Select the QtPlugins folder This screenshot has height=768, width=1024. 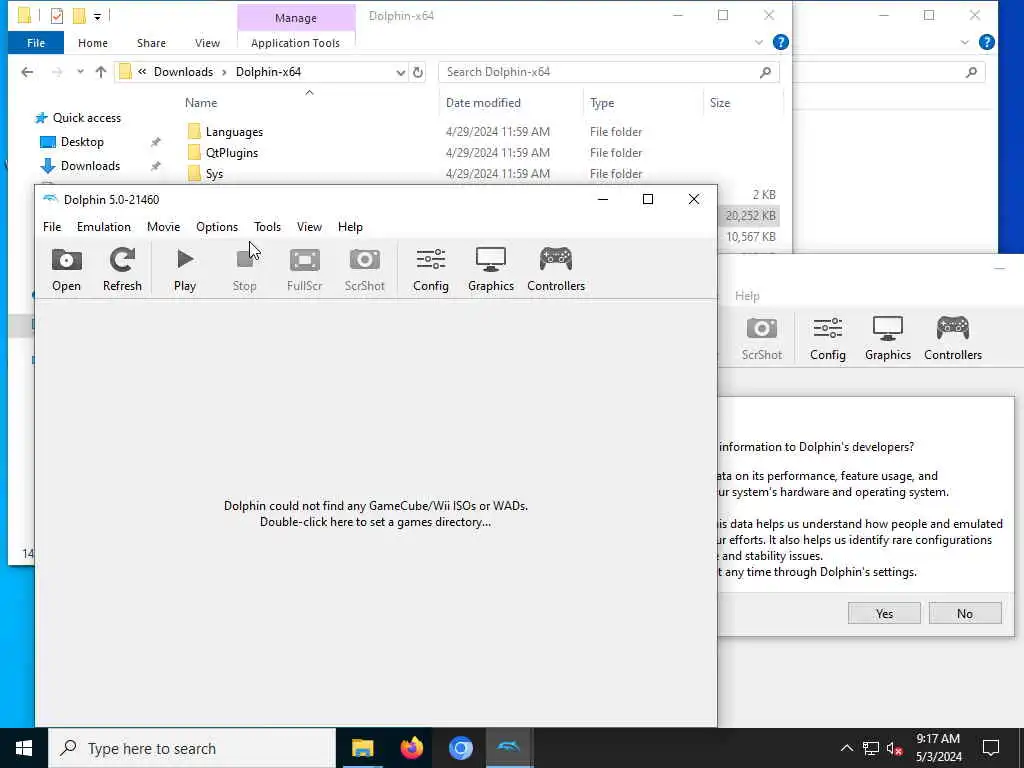[232, 153]
